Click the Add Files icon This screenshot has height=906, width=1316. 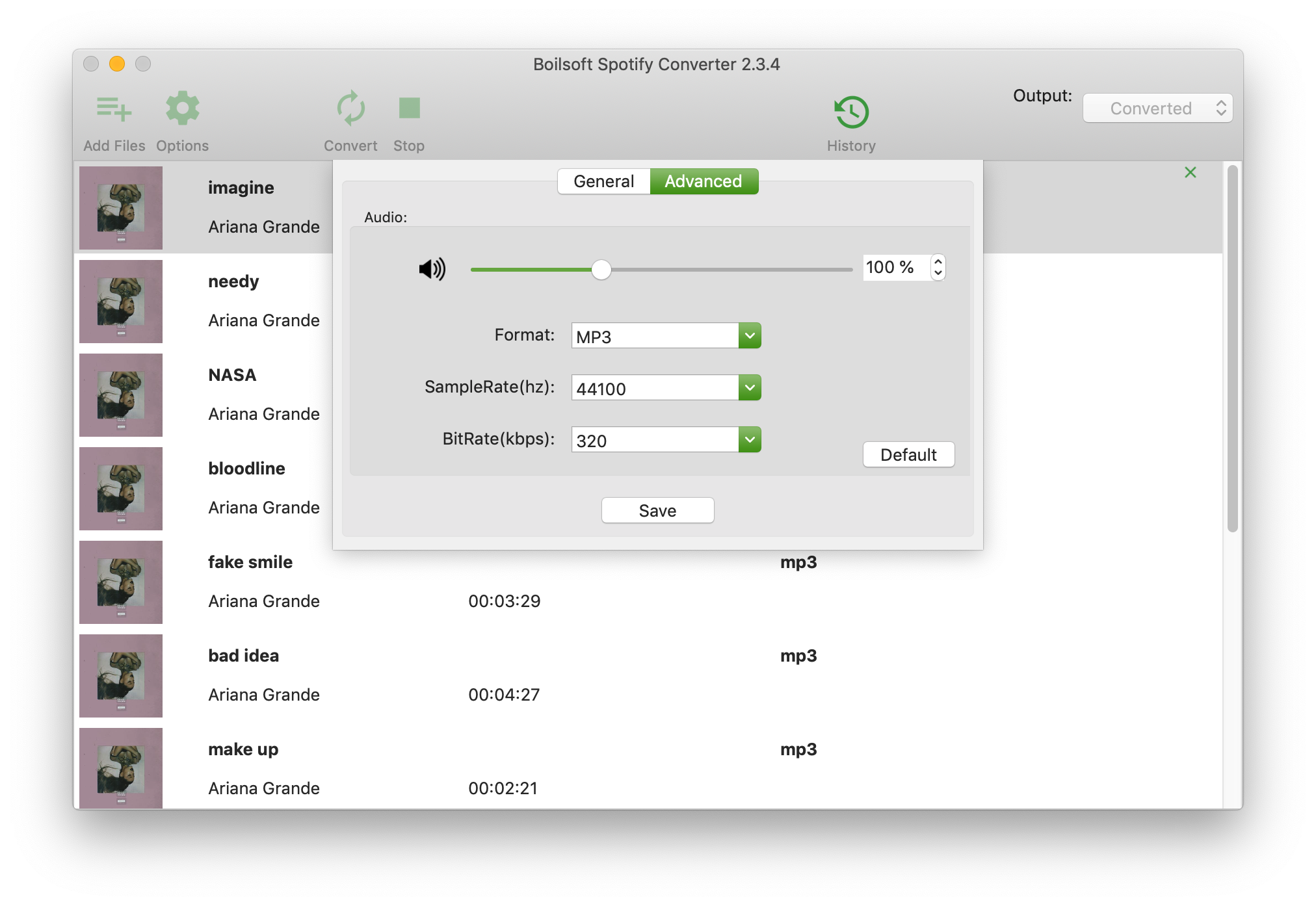click(x=113, y=108)
